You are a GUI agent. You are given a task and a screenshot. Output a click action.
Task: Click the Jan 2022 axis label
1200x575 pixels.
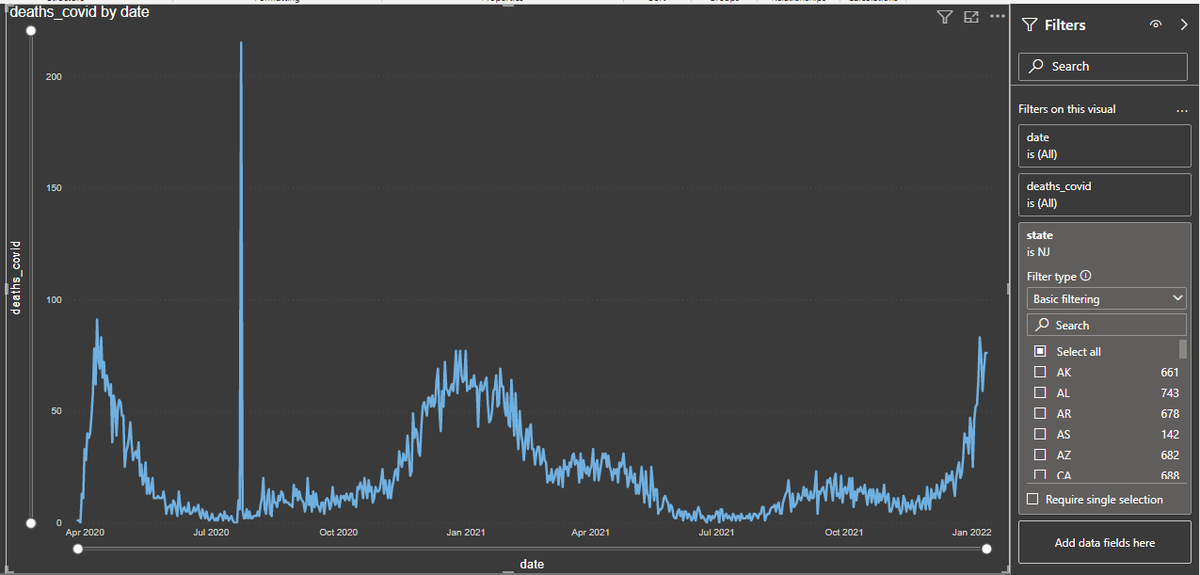[x=973, y=532]
